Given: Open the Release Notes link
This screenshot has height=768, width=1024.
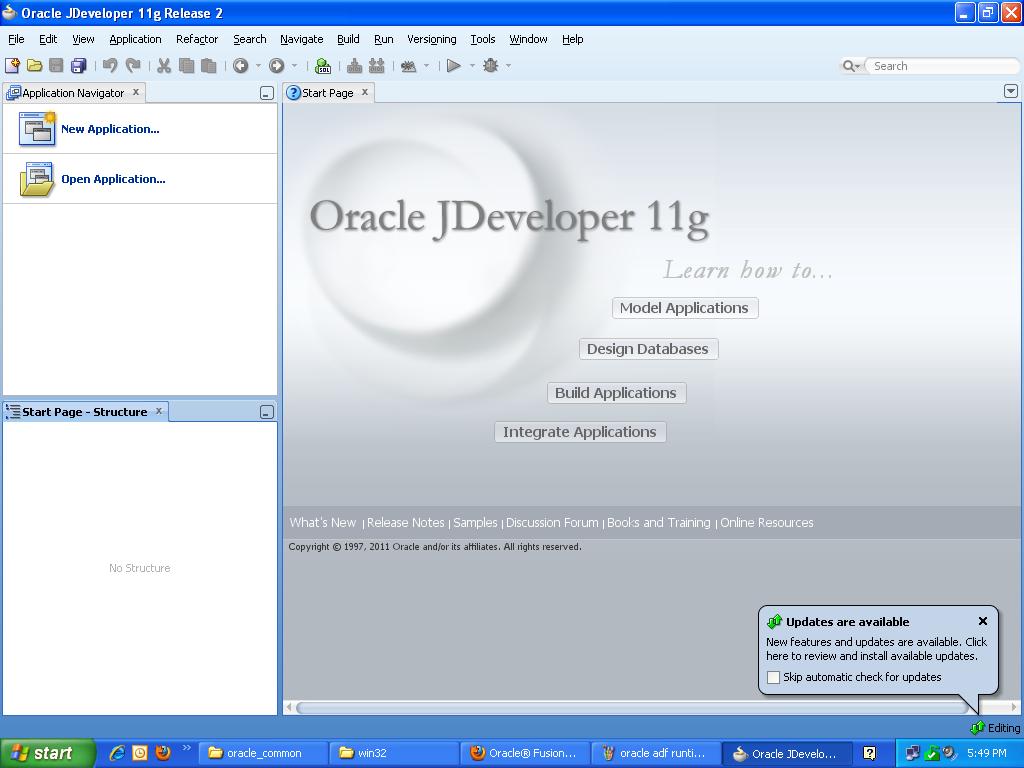Looking at the screenshot, I should [406, 522].
